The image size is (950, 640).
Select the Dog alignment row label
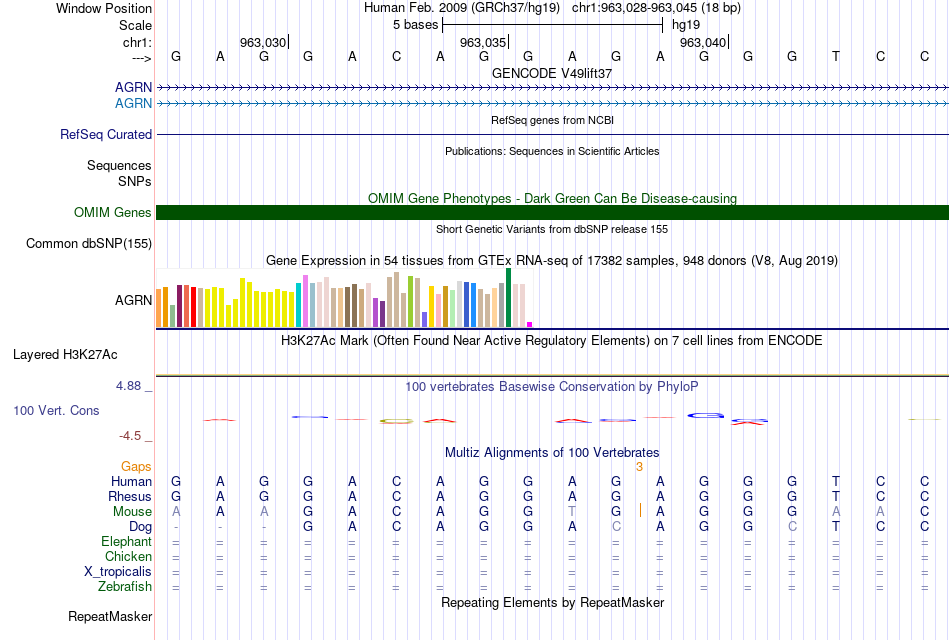click(141, 527)
